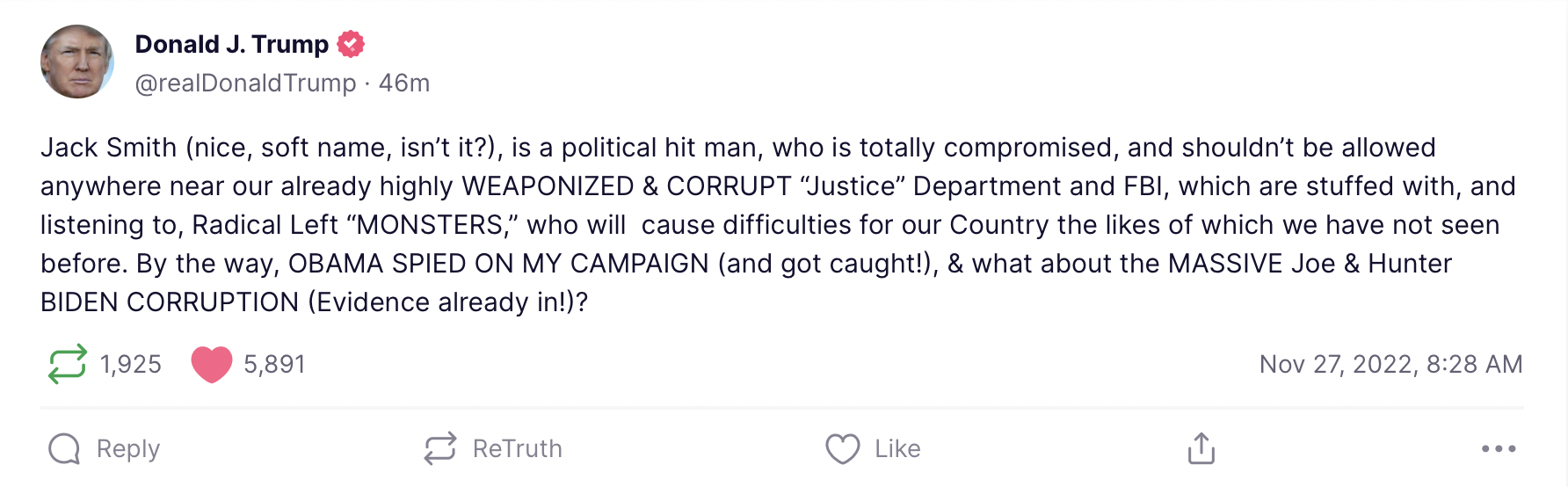
Task: Click the post line starting "Jack Smith"
Action: coord(737,148)
